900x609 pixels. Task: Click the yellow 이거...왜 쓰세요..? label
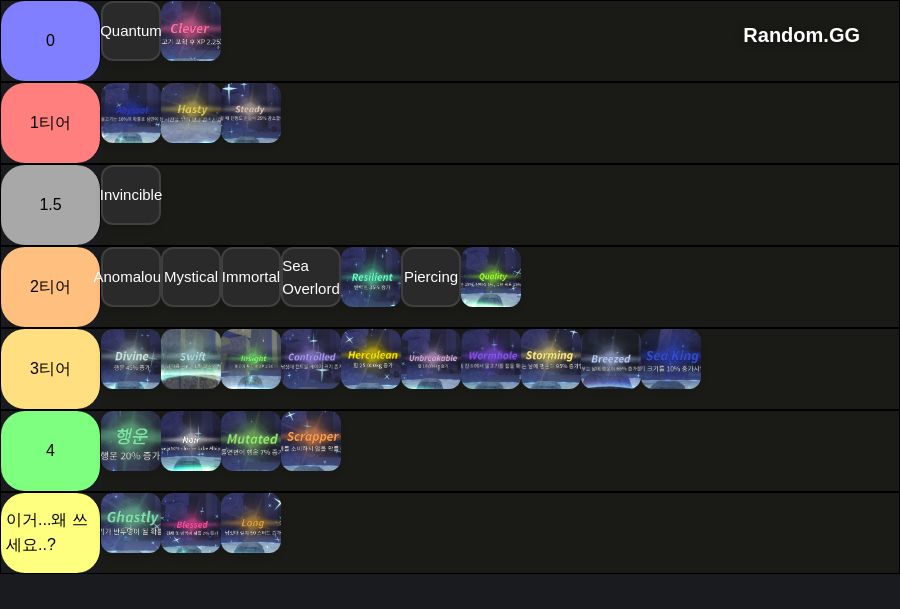click(51, 533)
